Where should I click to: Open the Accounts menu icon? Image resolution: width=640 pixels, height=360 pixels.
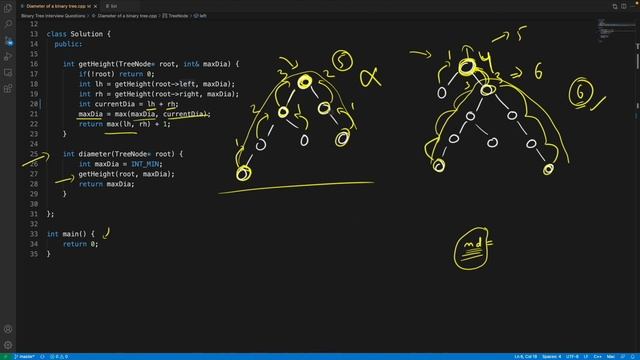[8, 329]
